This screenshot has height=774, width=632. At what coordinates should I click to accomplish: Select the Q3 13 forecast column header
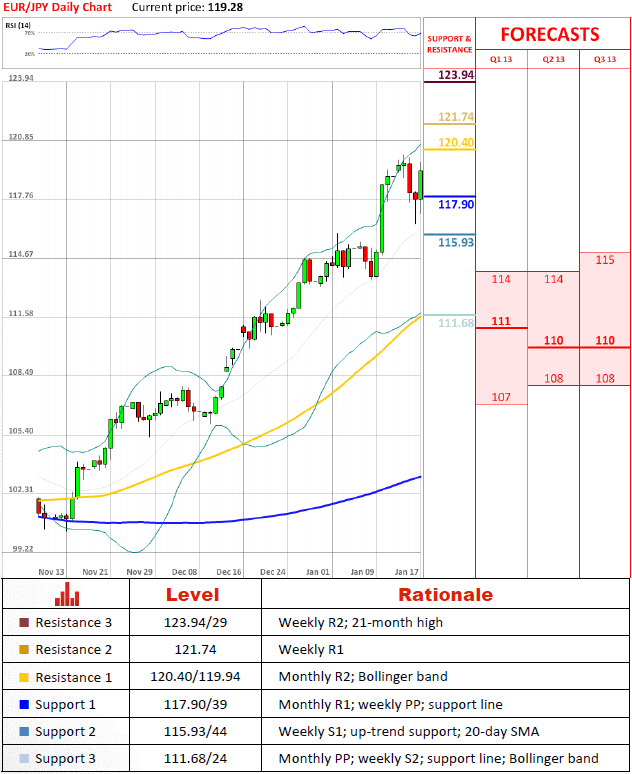(605, 59)
